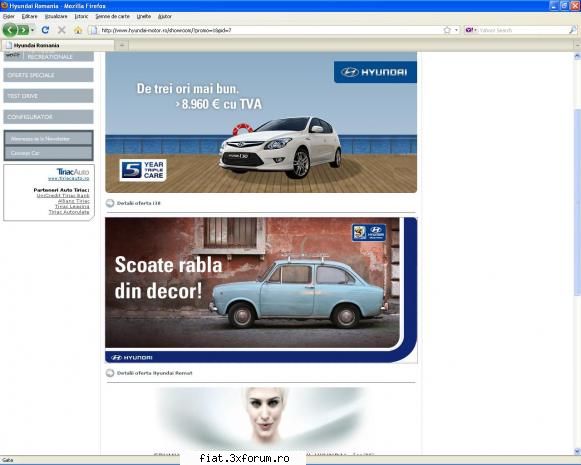581x465 pixels.
Task: Open the Vizualizare menu
Action: coord(56,16)
